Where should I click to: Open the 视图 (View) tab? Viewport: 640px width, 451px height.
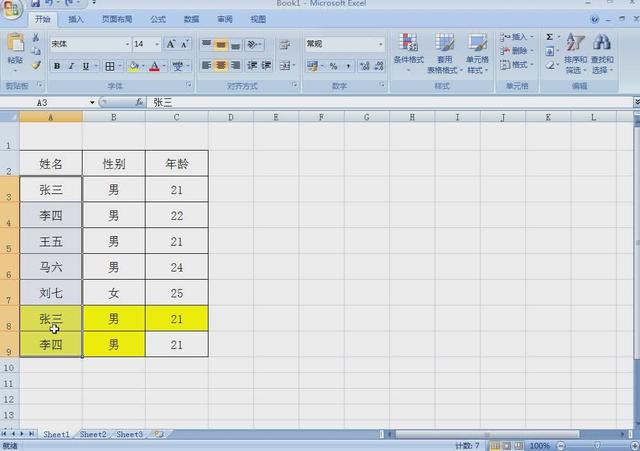(x=258, y=19)
